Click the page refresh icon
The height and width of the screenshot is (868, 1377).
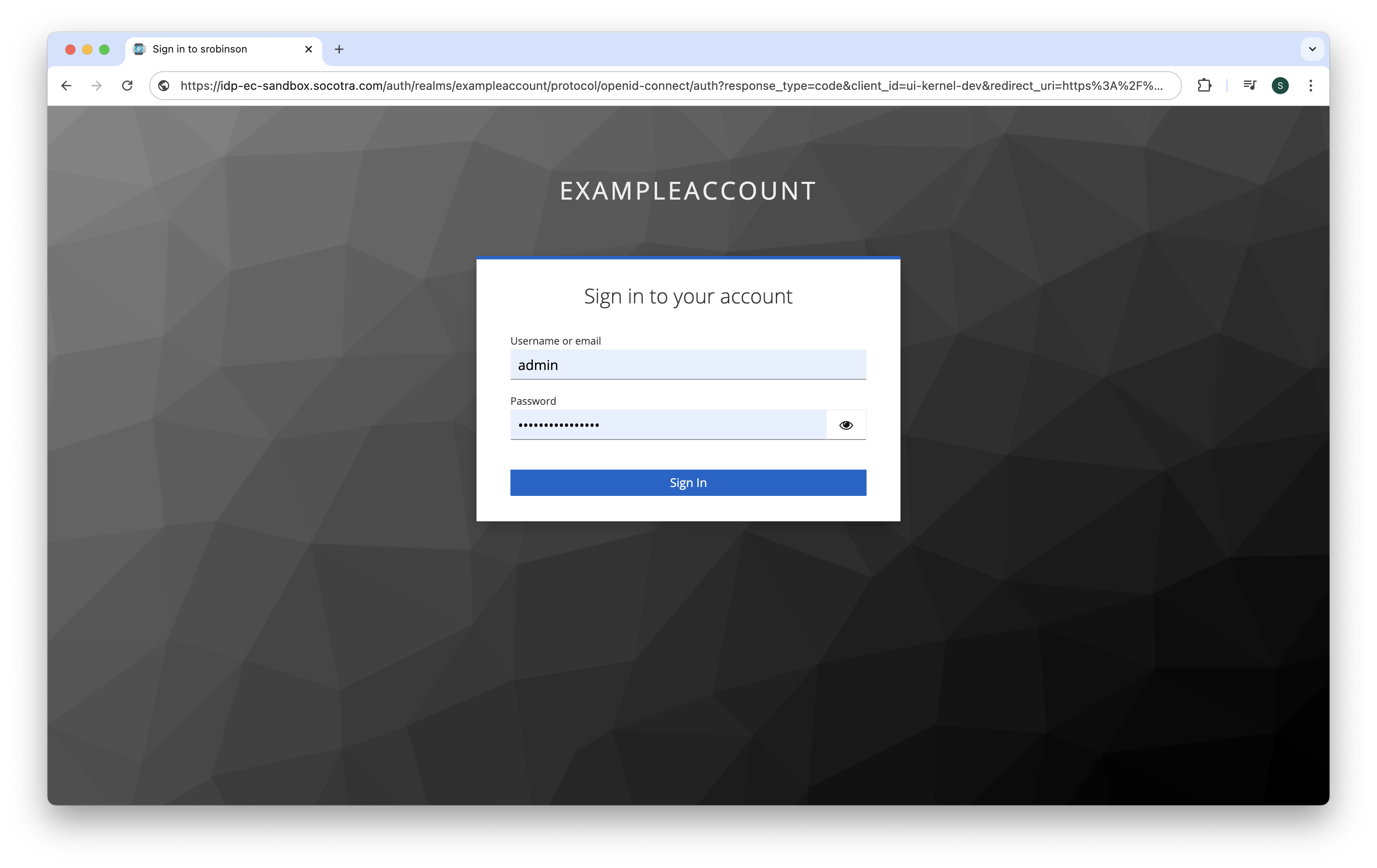[127, 85]
